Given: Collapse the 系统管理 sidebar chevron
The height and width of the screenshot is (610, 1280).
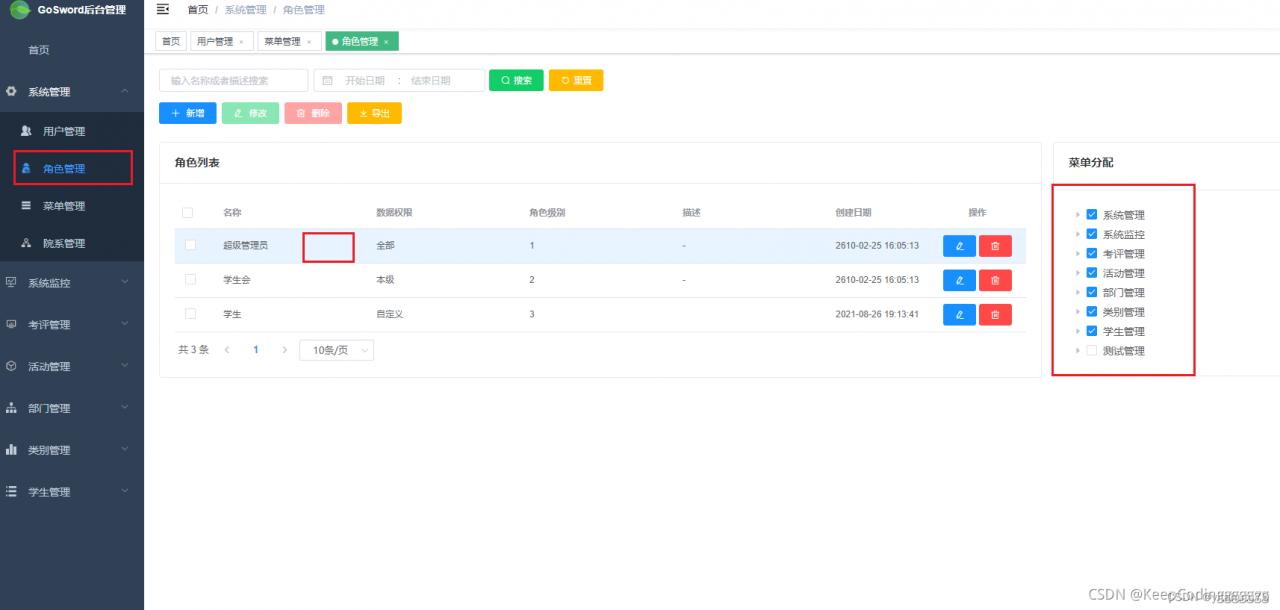Looking at the screenshot, I should 125,92.
